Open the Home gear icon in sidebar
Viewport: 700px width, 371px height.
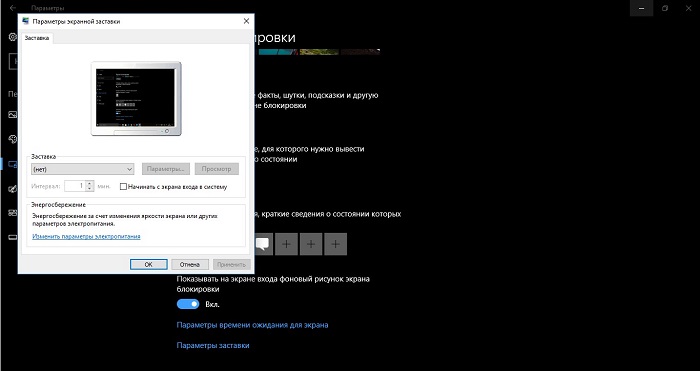click(x=12, y=37)
